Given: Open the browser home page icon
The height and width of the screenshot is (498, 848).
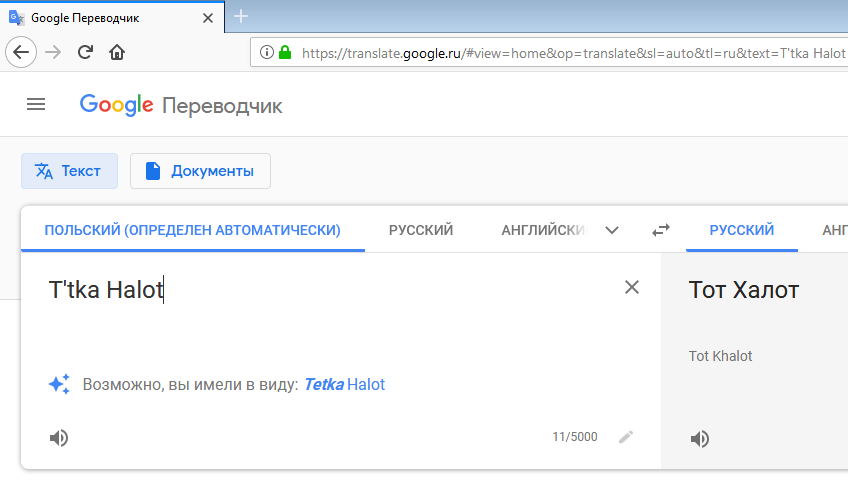Looking at the screenshot, I should [117, 52].
